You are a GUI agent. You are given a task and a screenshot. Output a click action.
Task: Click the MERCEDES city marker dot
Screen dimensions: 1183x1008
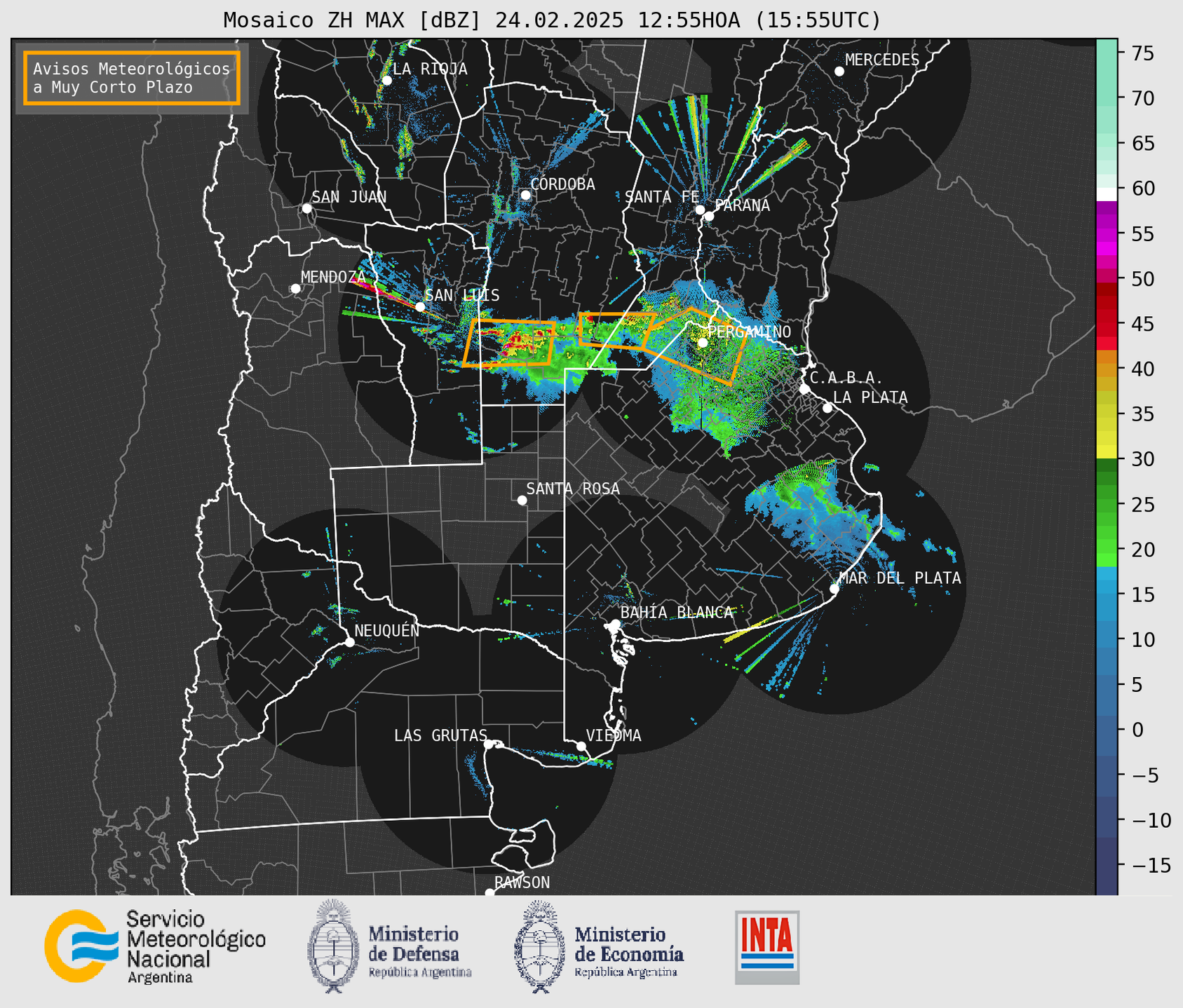[839, 71]
